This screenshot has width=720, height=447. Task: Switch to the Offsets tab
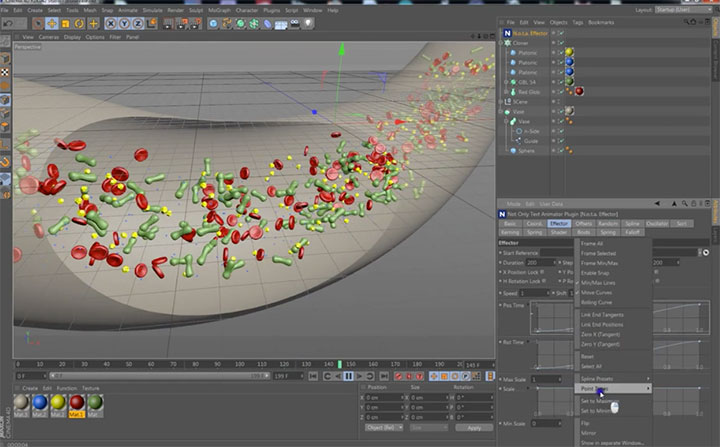point(584,224)
